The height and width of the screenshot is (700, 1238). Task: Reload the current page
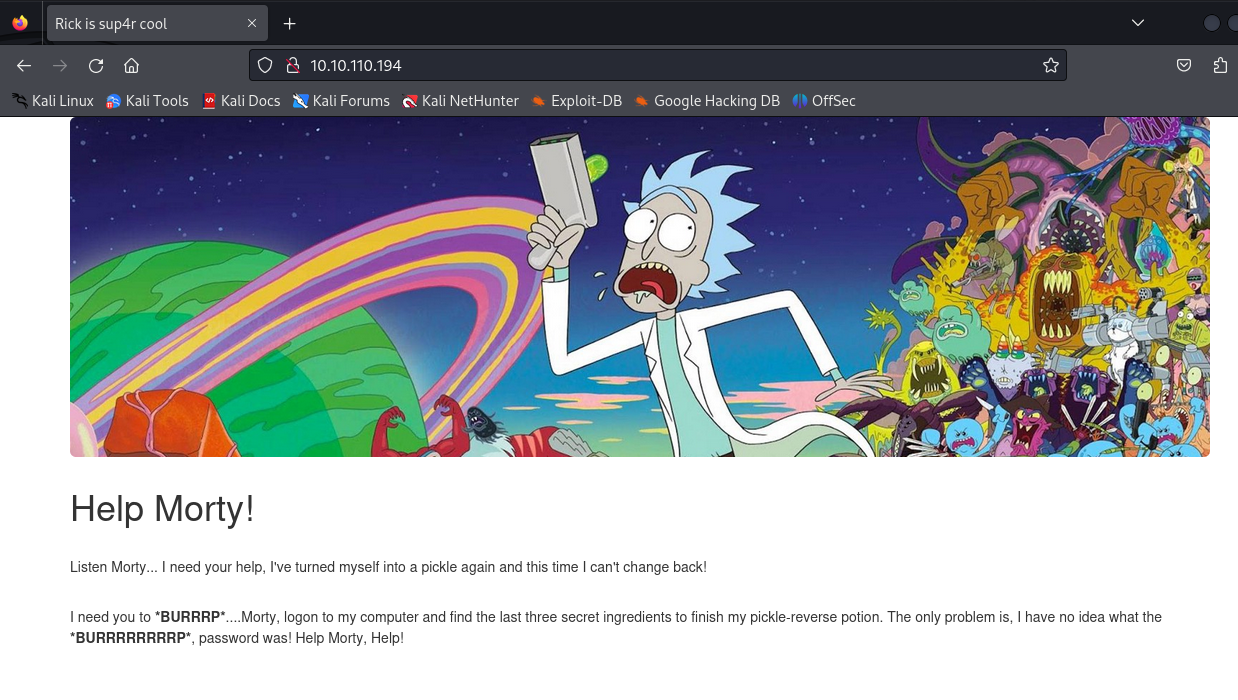click(x=96, y=66)
